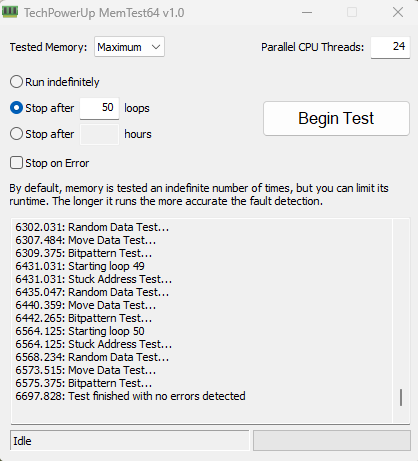Start the memory test with Begin Test
418x461 pixels.
[x=336, y=118]
